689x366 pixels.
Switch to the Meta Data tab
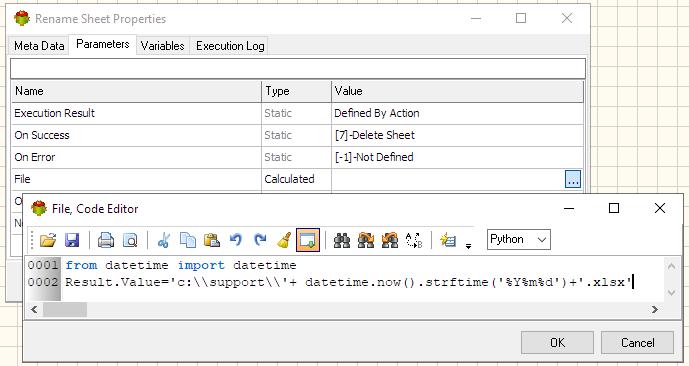click(39, 46)
